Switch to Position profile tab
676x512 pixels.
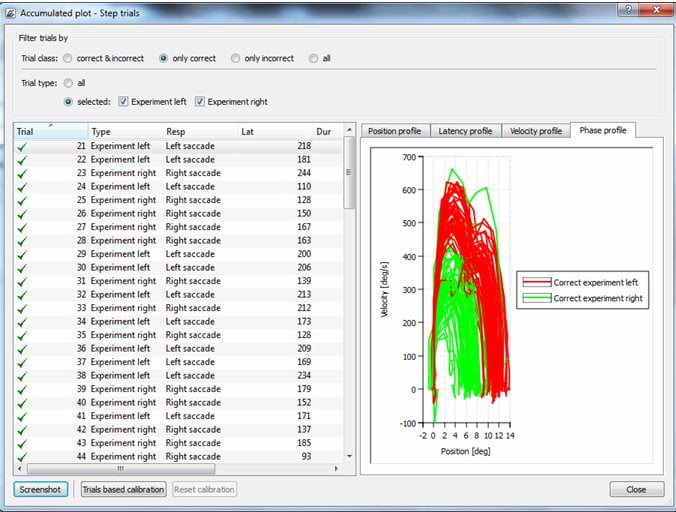point(395,131)
